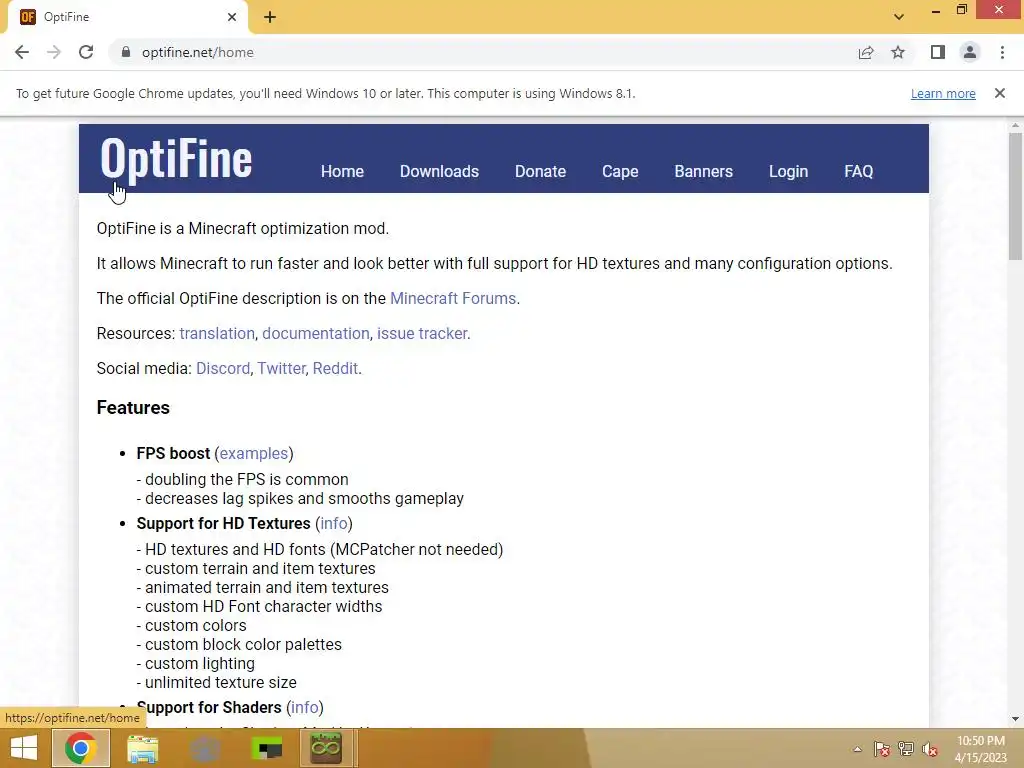1024x768 pixels.
Task: Click the Features heading
Action: tap(133, 408)
